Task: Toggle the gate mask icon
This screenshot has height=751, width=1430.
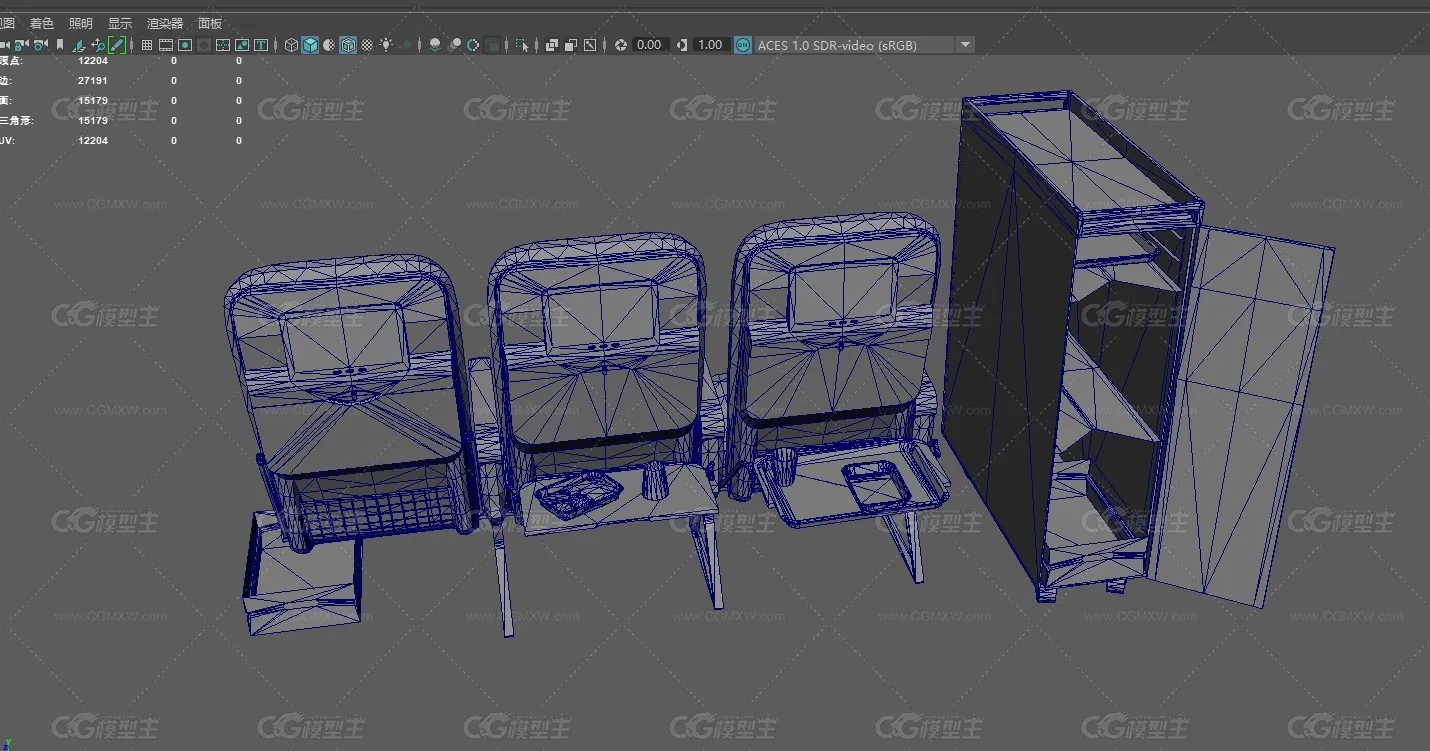Action: point(204,45)
